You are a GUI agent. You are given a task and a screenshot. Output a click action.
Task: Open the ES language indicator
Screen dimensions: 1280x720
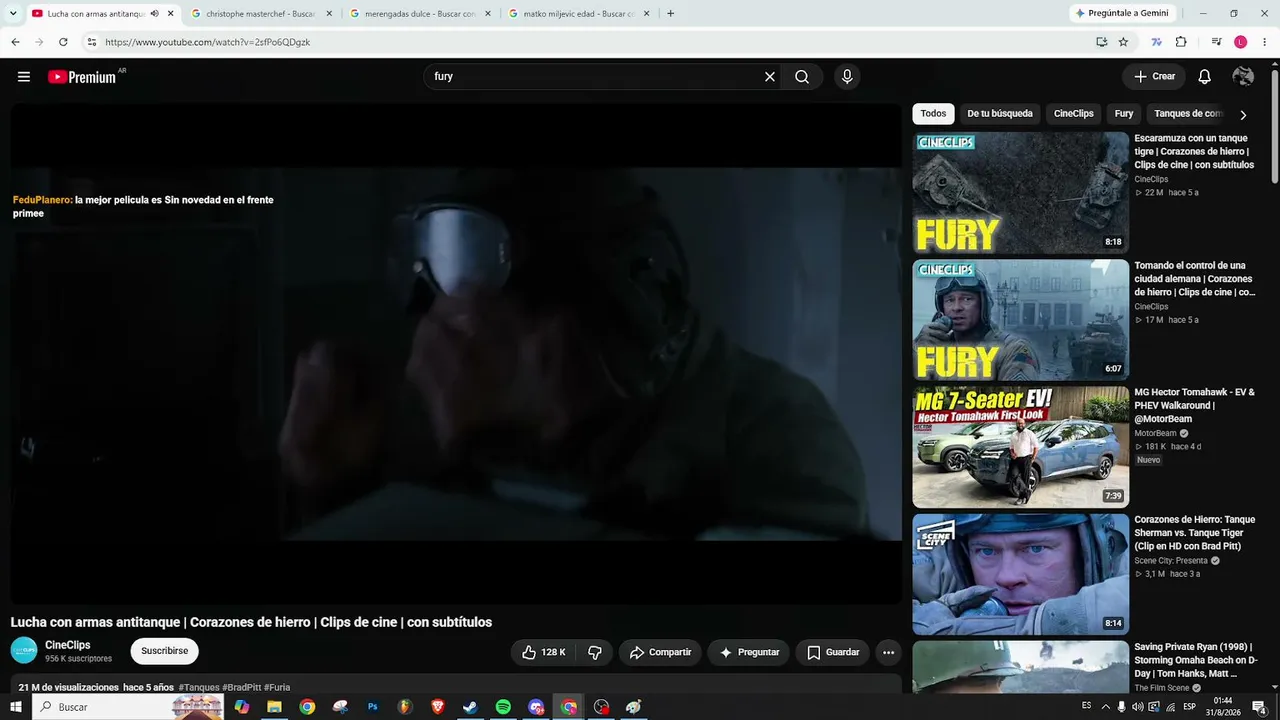pyautogui.click(x=1087, y=706)
